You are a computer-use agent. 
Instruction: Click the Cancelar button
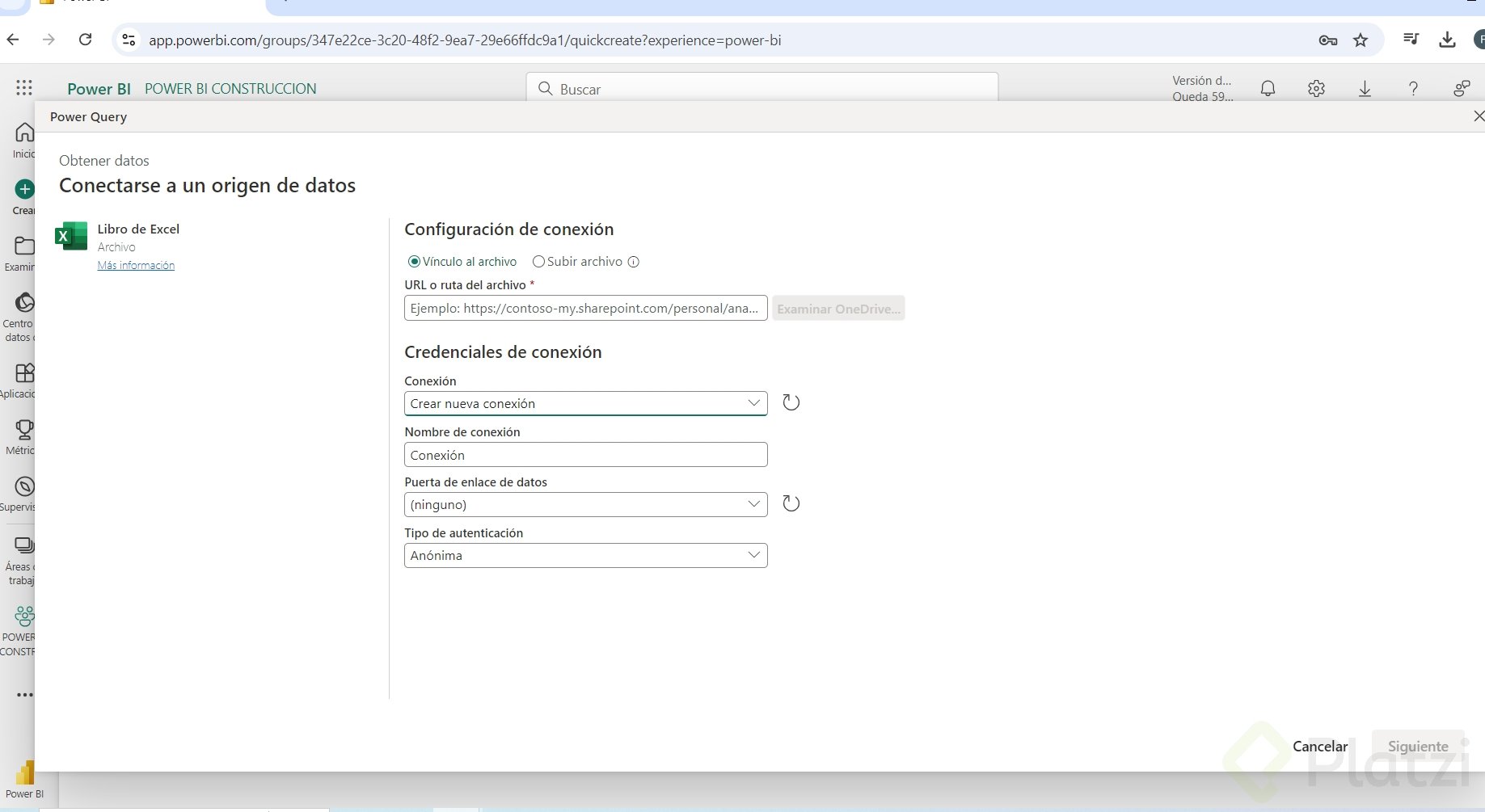(1320, 747)
